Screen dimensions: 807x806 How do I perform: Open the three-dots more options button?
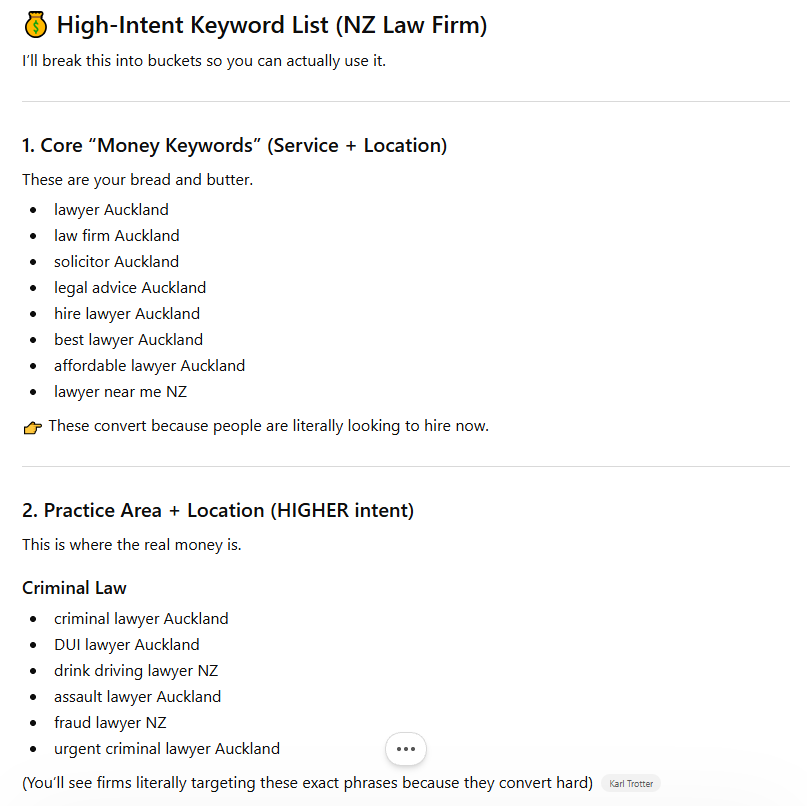(x=406, y=749)
